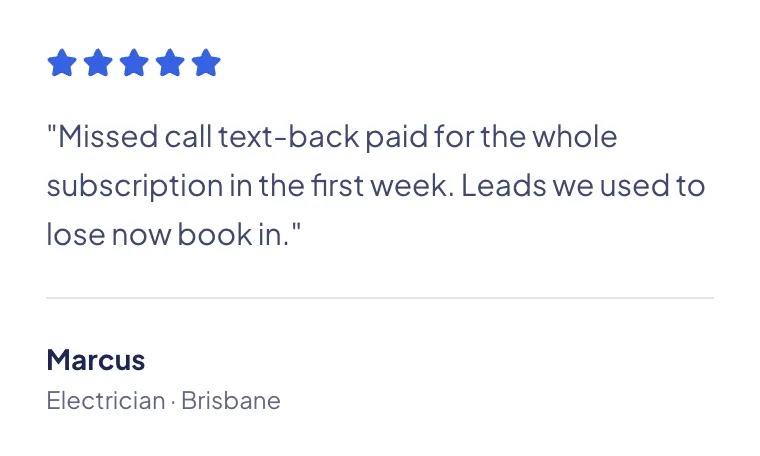760x456 pixels.
Task: Click the word "Leads" in the quote
Action: coord(503,186)
